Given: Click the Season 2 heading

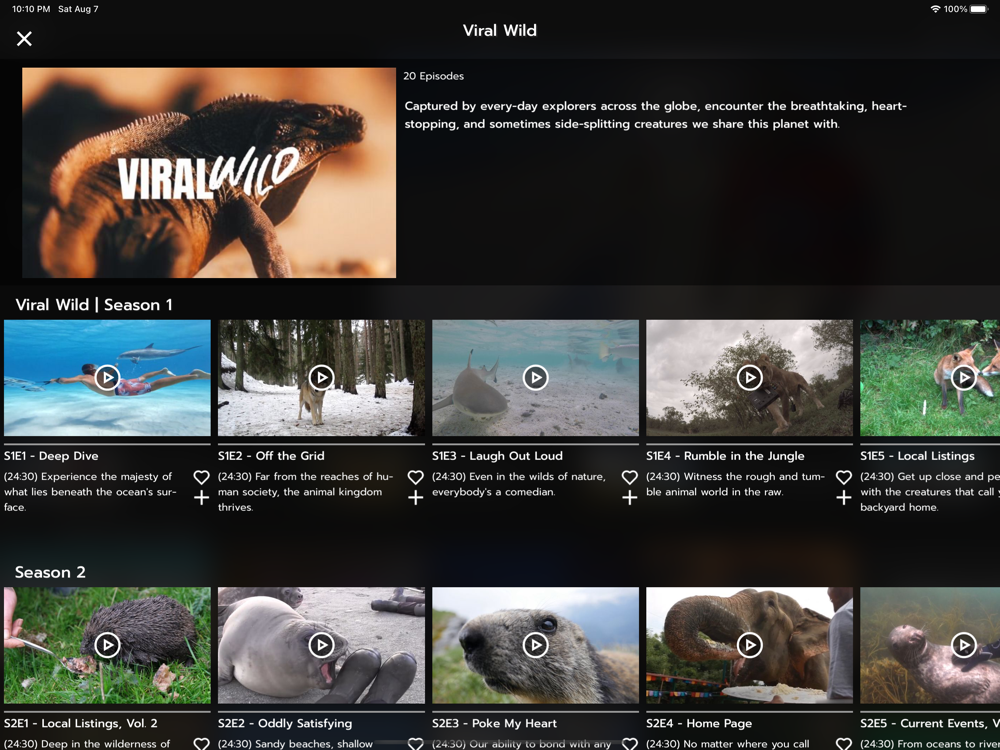Looking at the screenshot, I should point(50,572).
